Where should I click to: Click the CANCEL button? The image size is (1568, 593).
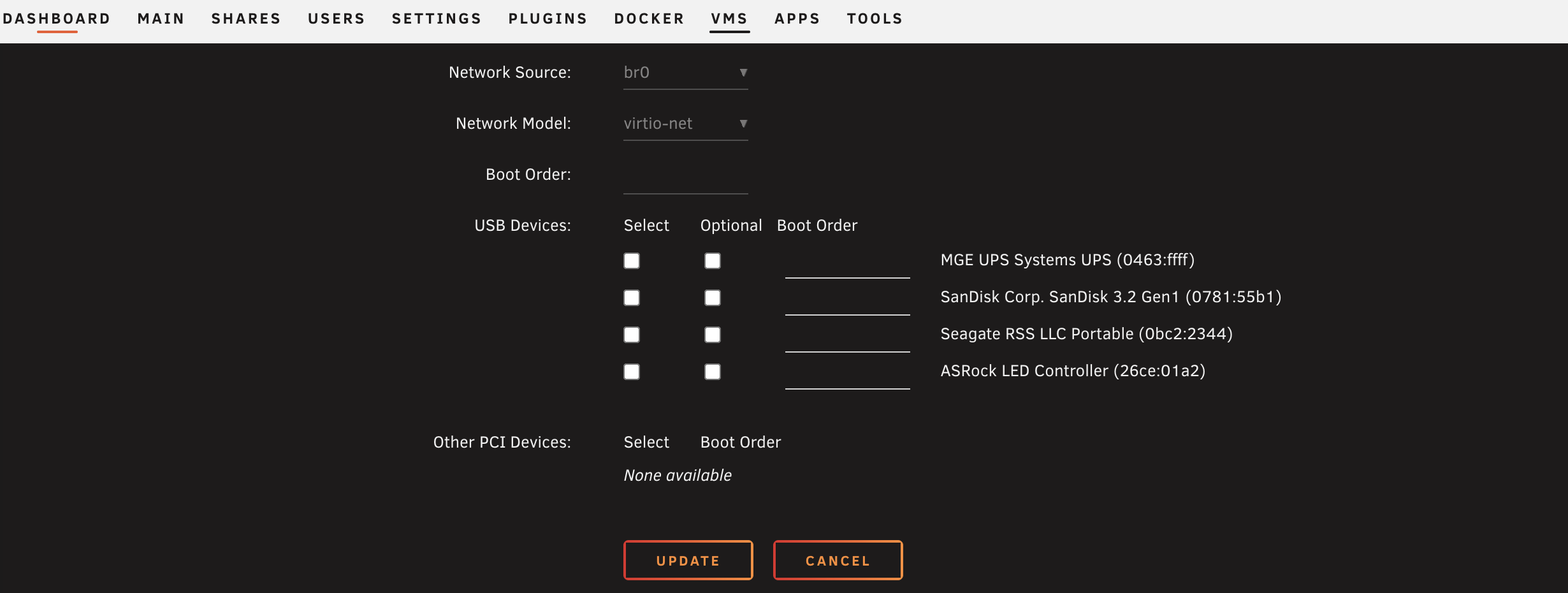pyautogui.click(x=838, y=560)
